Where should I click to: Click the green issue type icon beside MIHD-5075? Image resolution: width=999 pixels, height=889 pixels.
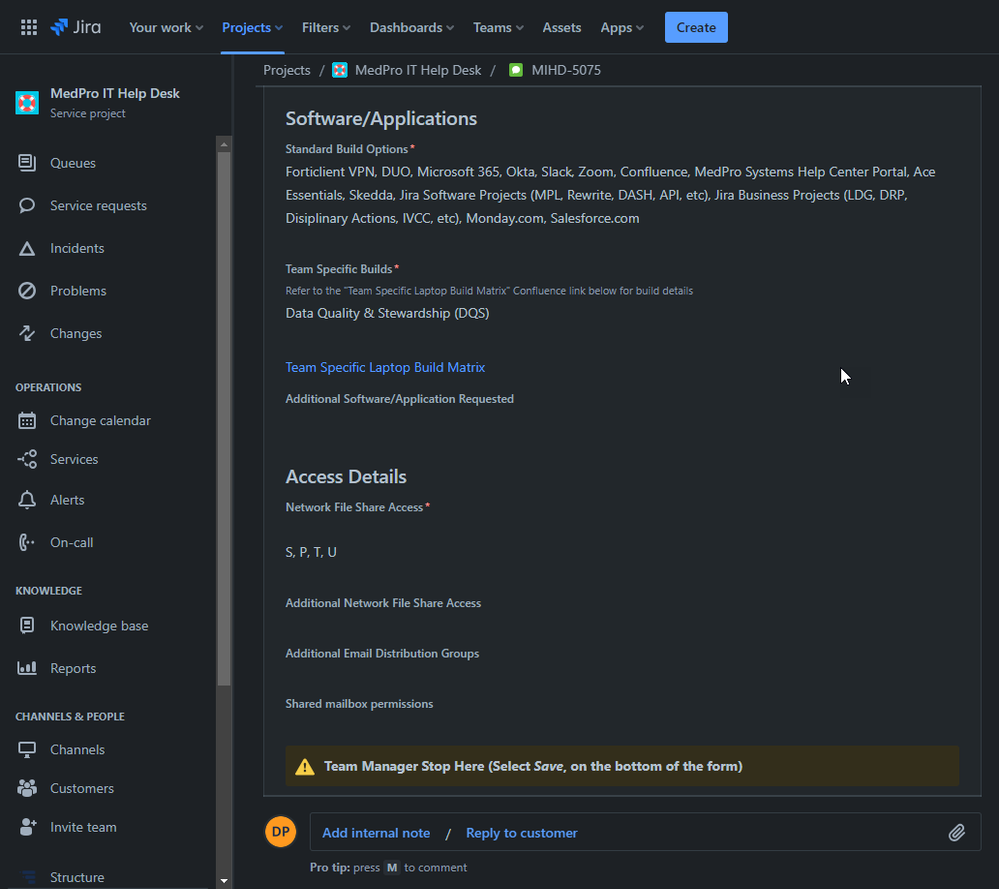[x=515, y=70]
